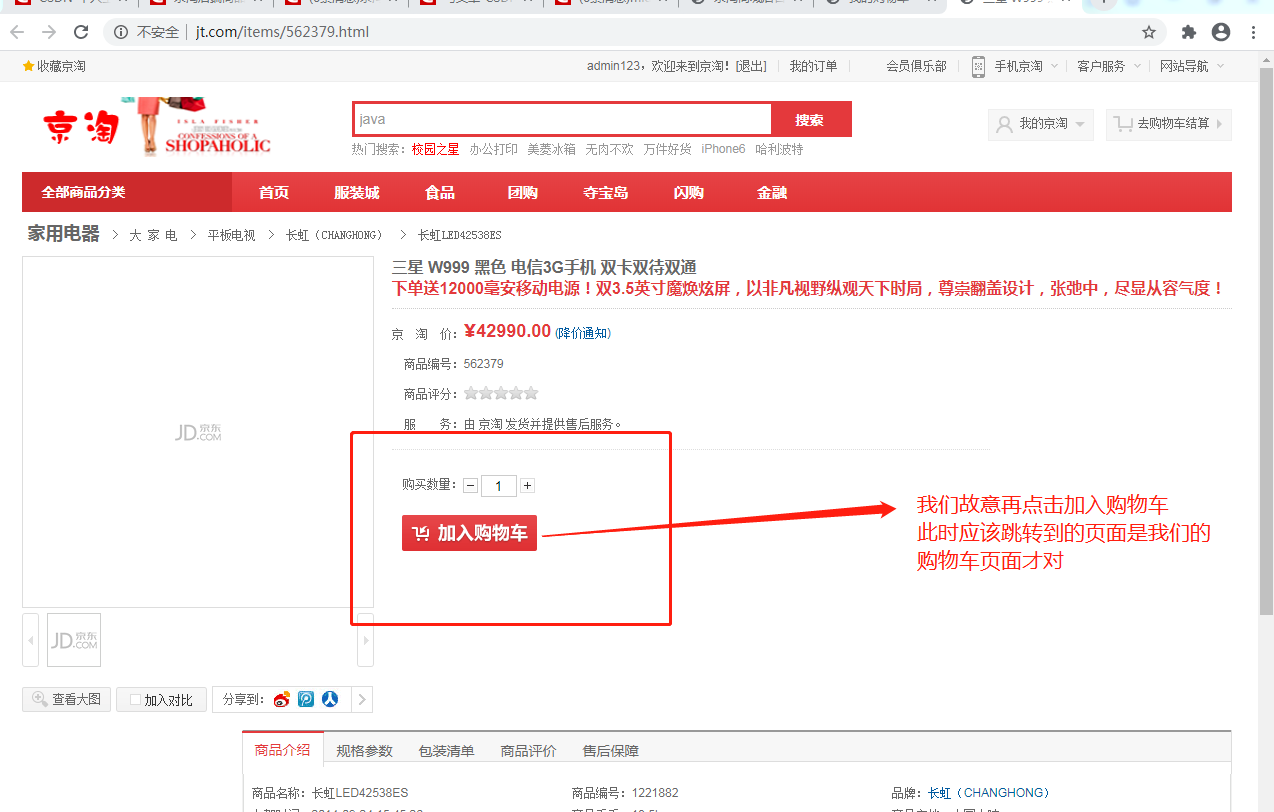This screenshot has height=812, width=1274.
Task: Tick the 加入对比 checkbox
Action: click(136, 700)
